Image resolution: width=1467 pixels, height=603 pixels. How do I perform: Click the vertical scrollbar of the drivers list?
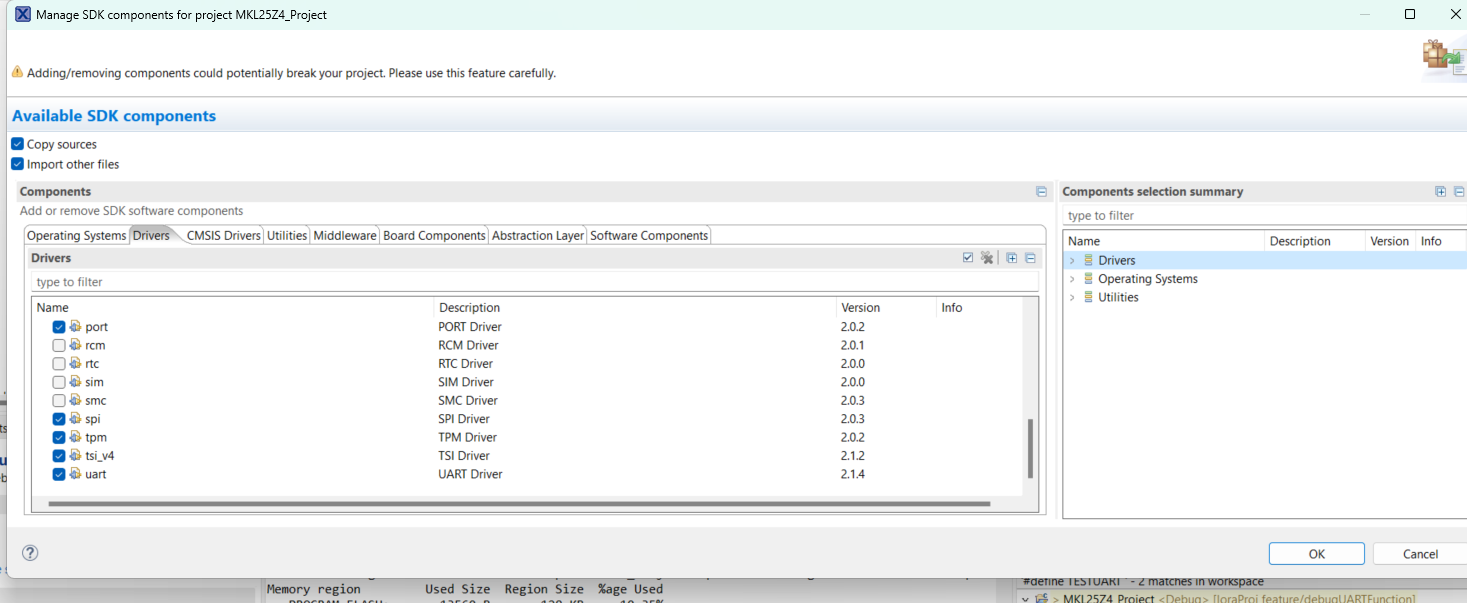click(x=1030, y=448)
